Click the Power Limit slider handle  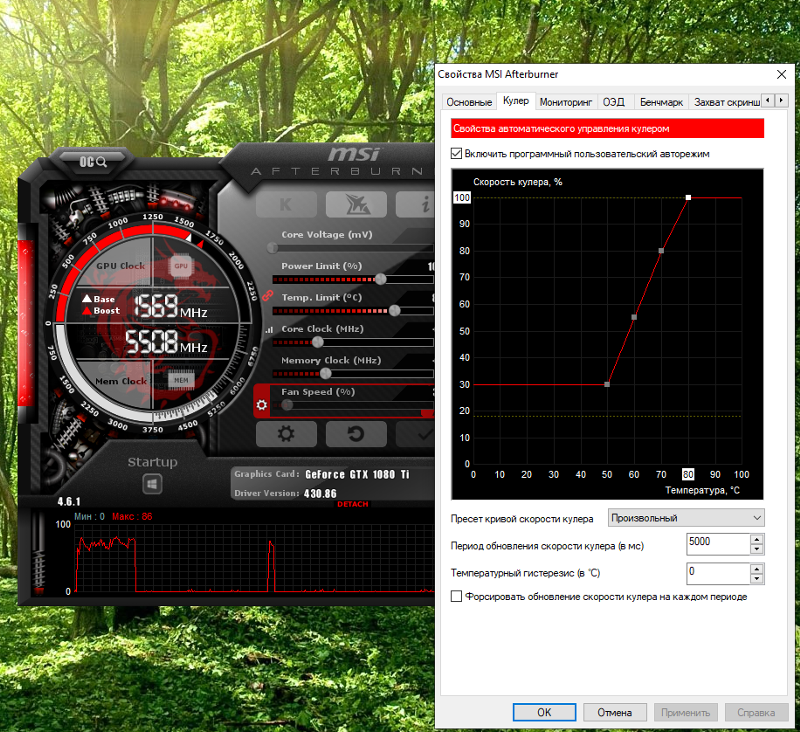pyautogui.click(x=381, y=279)
